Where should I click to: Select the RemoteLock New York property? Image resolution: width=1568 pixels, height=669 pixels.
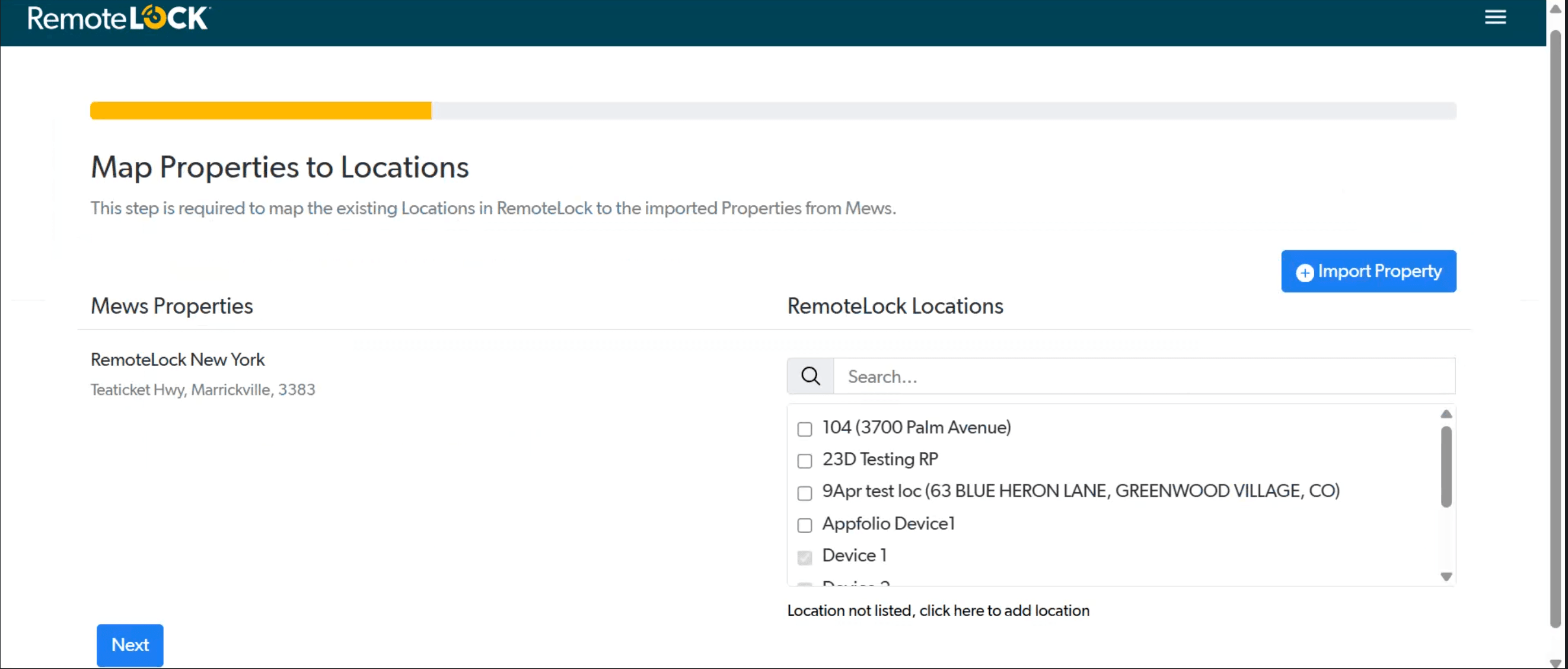click(177, 360)
